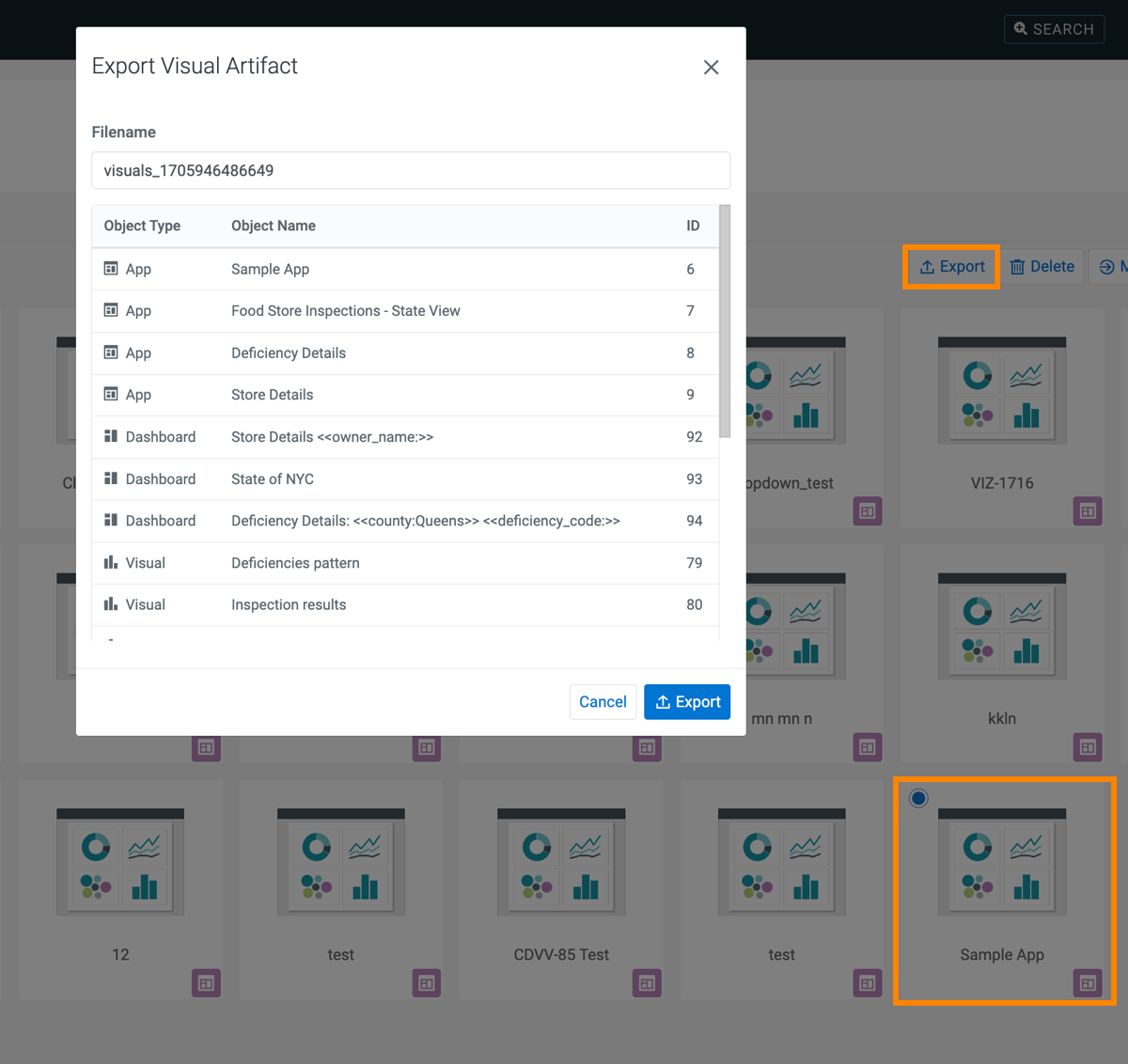Edit the Filename text field
The height and width of the screenshot is (1064, 1128).
point(410,170)
